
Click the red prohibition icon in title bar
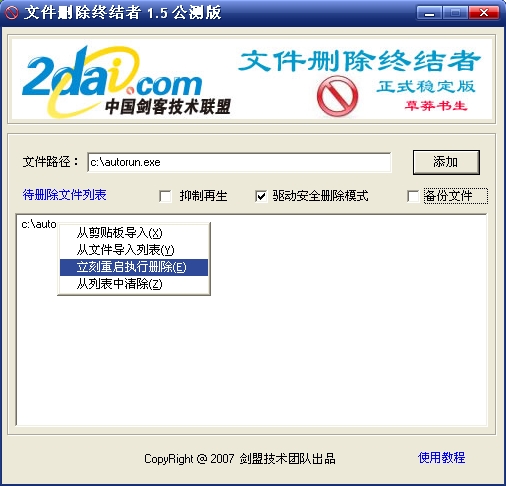coord(12,13)
